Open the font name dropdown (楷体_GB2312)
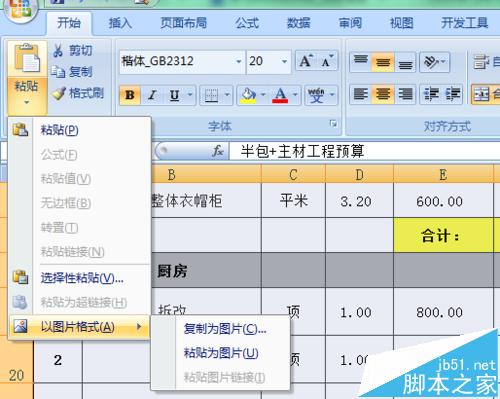The image size is (500, 399). pyautogui.click(x=239, y=62)
